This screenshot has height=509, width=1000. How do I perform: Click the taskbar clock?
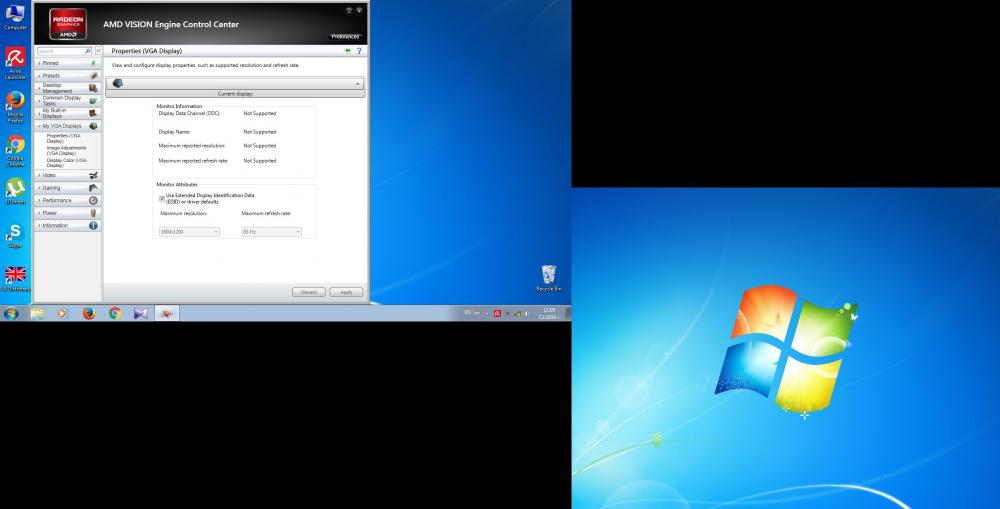click(x=549, y=313)
